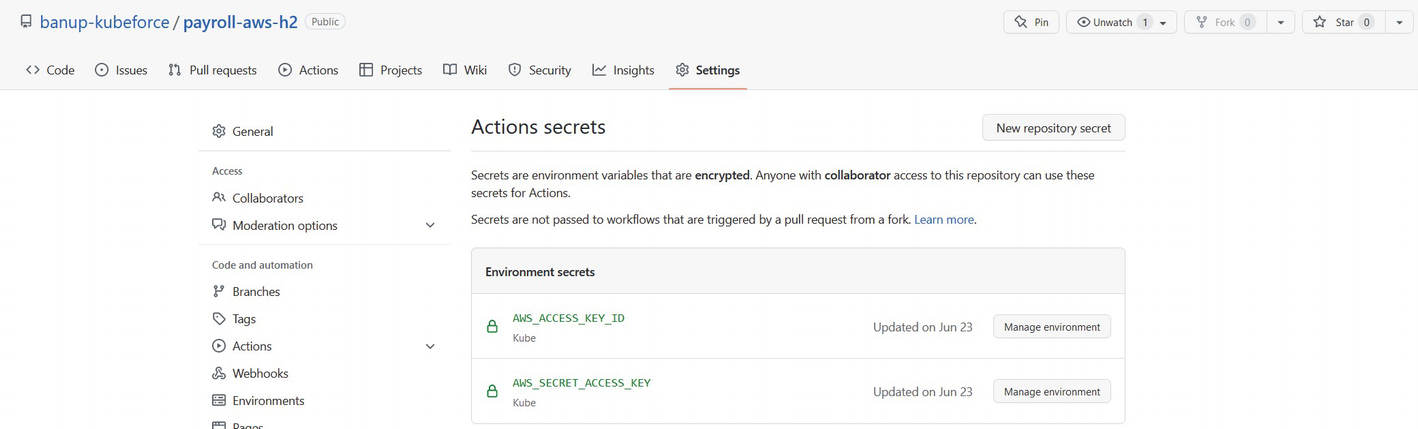Viewport: 1418px width, 429px height.
Task: Click the Webhooks icon in sidebar
Action: [219, 373]
